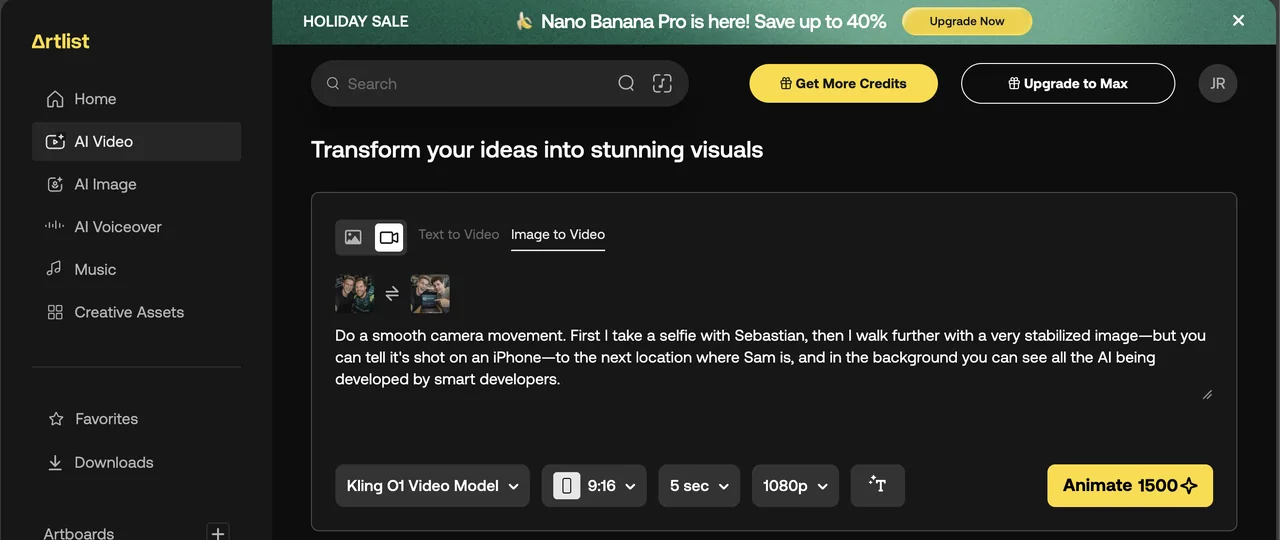
Task: Click Animate 1500 button
Action: pos(1130,485)
